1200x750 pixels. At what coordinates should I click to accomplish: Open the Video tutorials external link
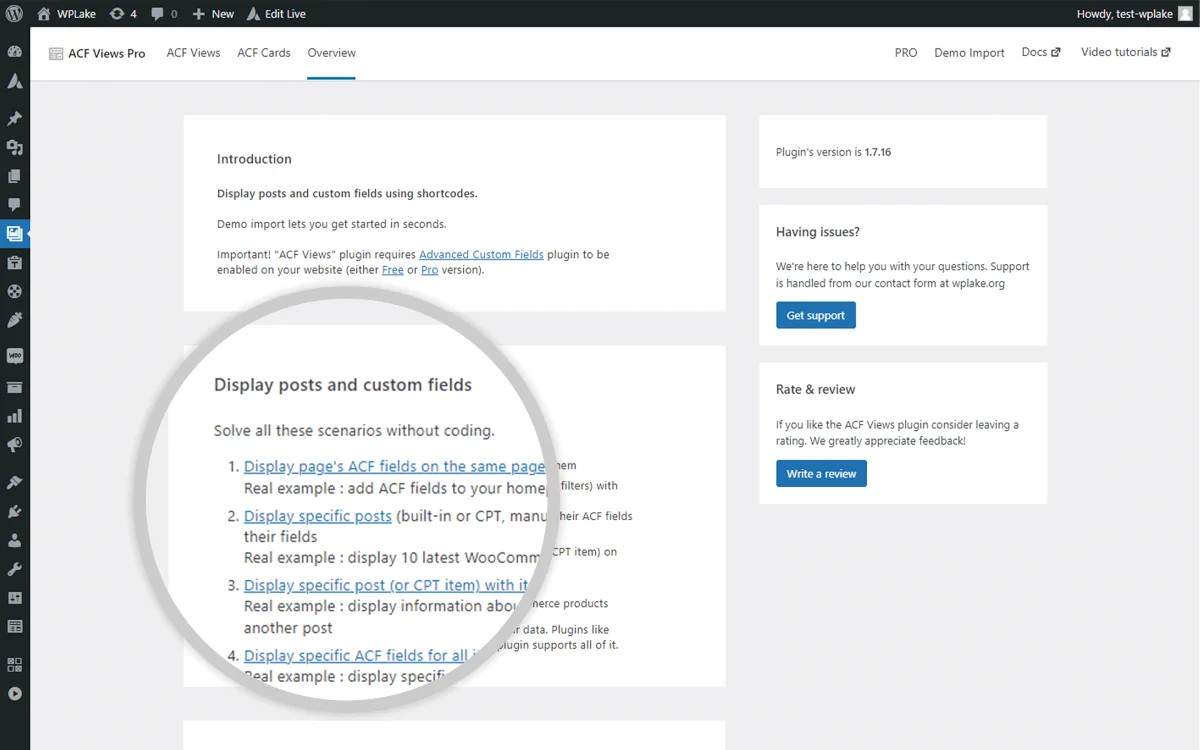click(1126, 52)
